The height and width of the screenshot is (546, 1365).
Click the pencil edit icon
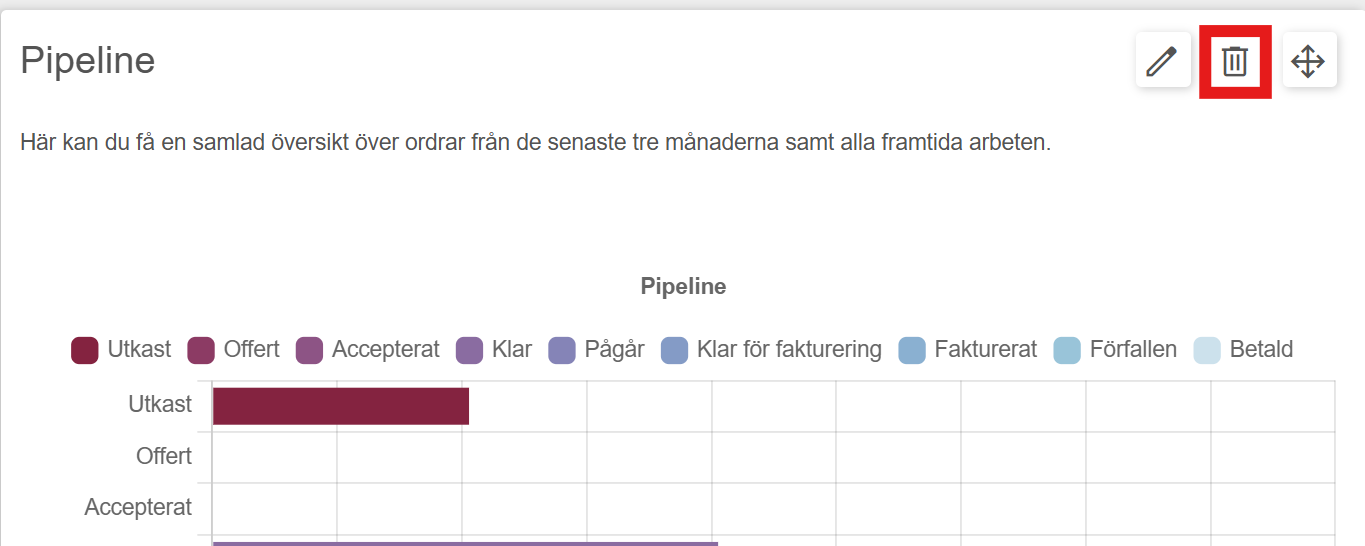[x=1162, y=60]
